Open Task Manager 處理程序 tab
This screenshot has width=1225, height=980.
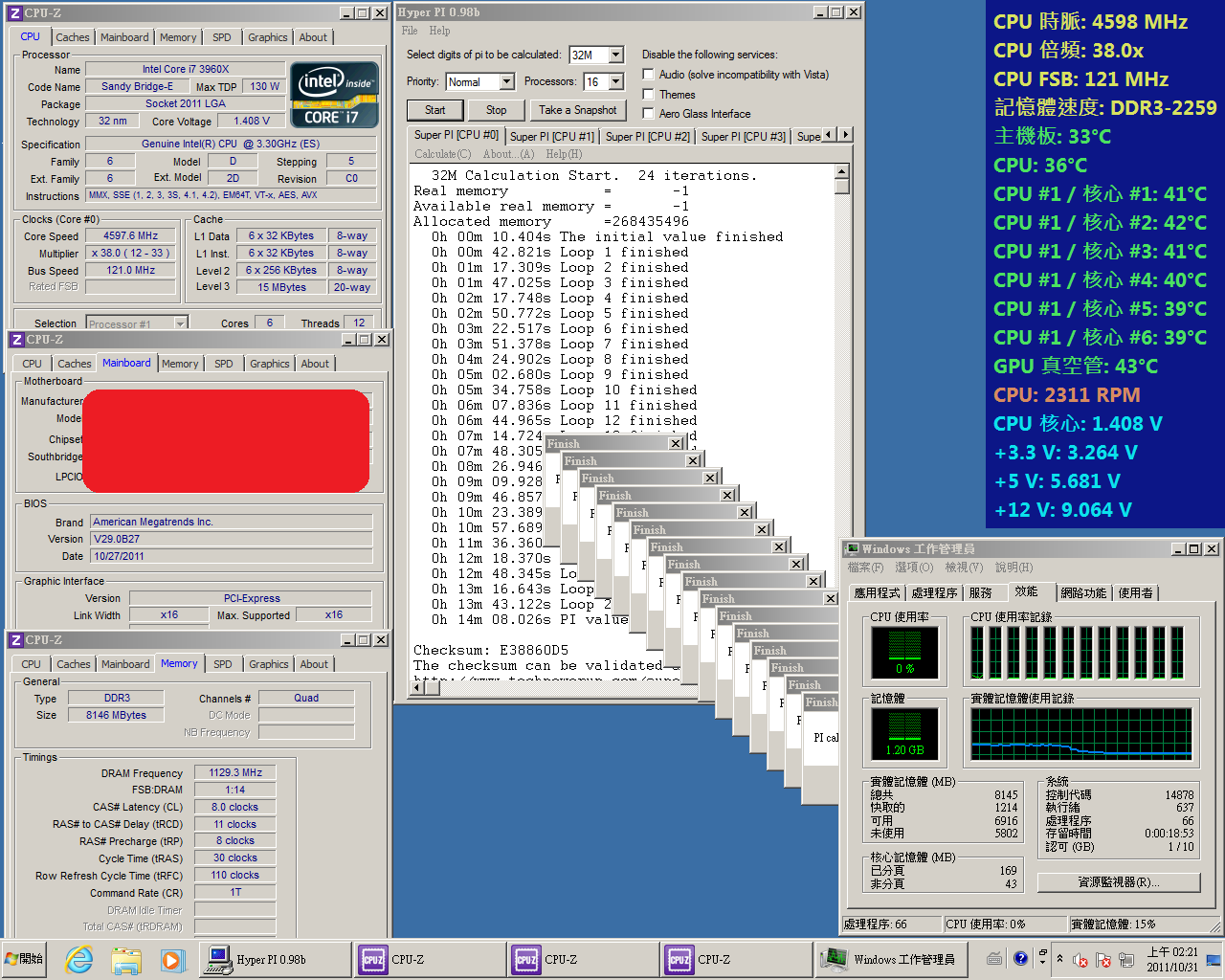[934, 593]
